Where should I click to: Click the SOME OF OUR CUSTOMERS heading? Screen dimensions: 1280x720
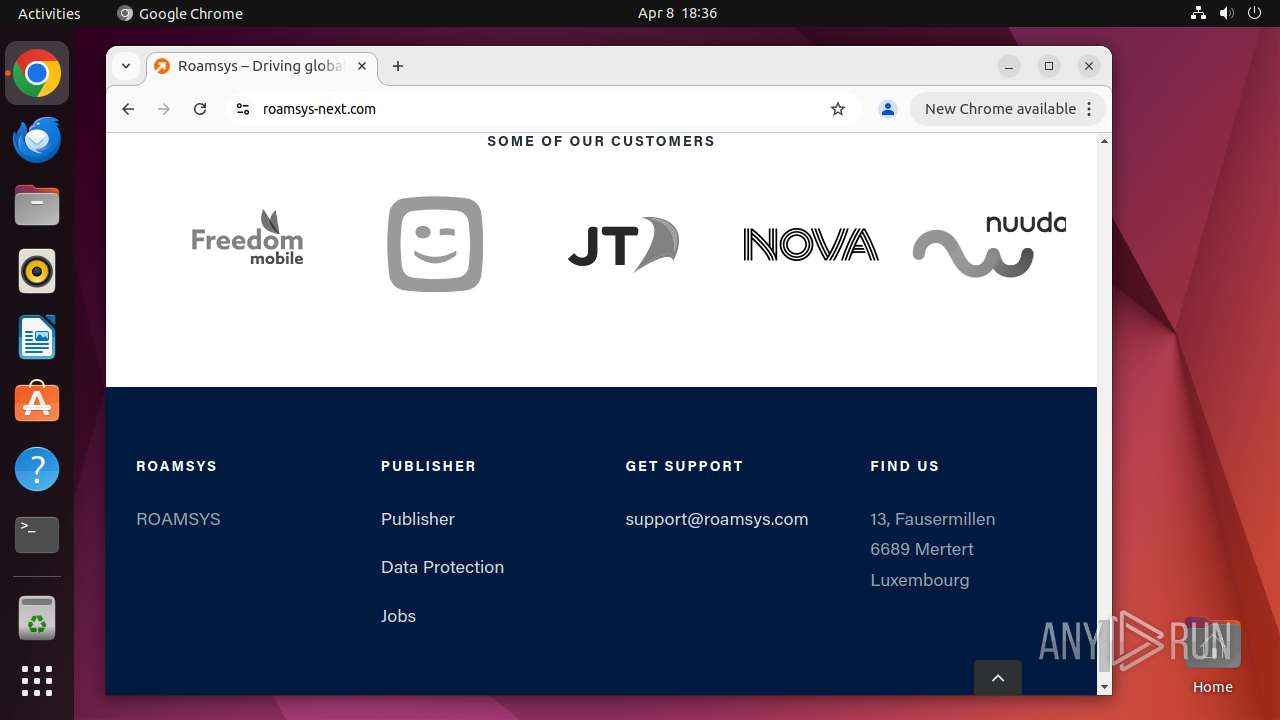point(601,141)
